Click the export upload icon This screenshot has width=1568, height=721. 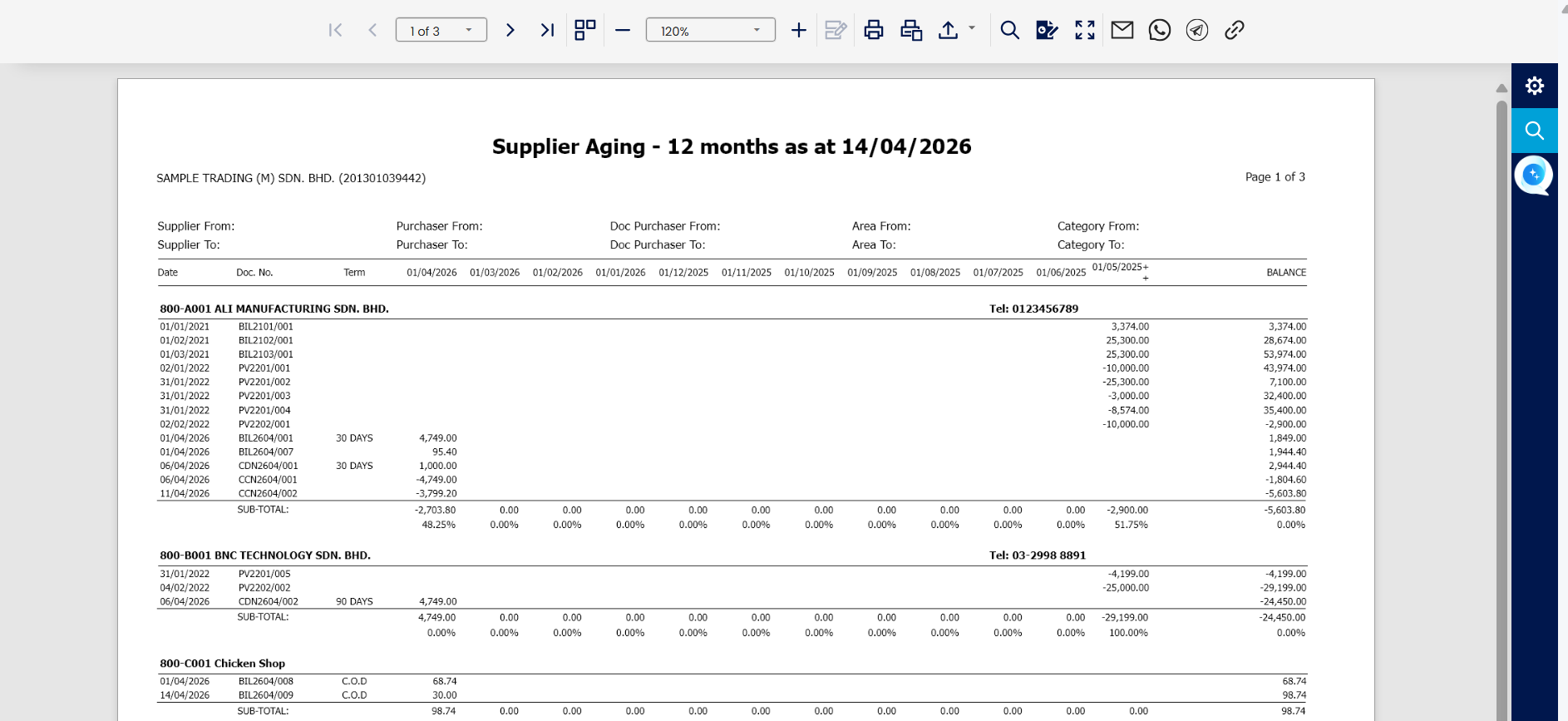[948, 31]
